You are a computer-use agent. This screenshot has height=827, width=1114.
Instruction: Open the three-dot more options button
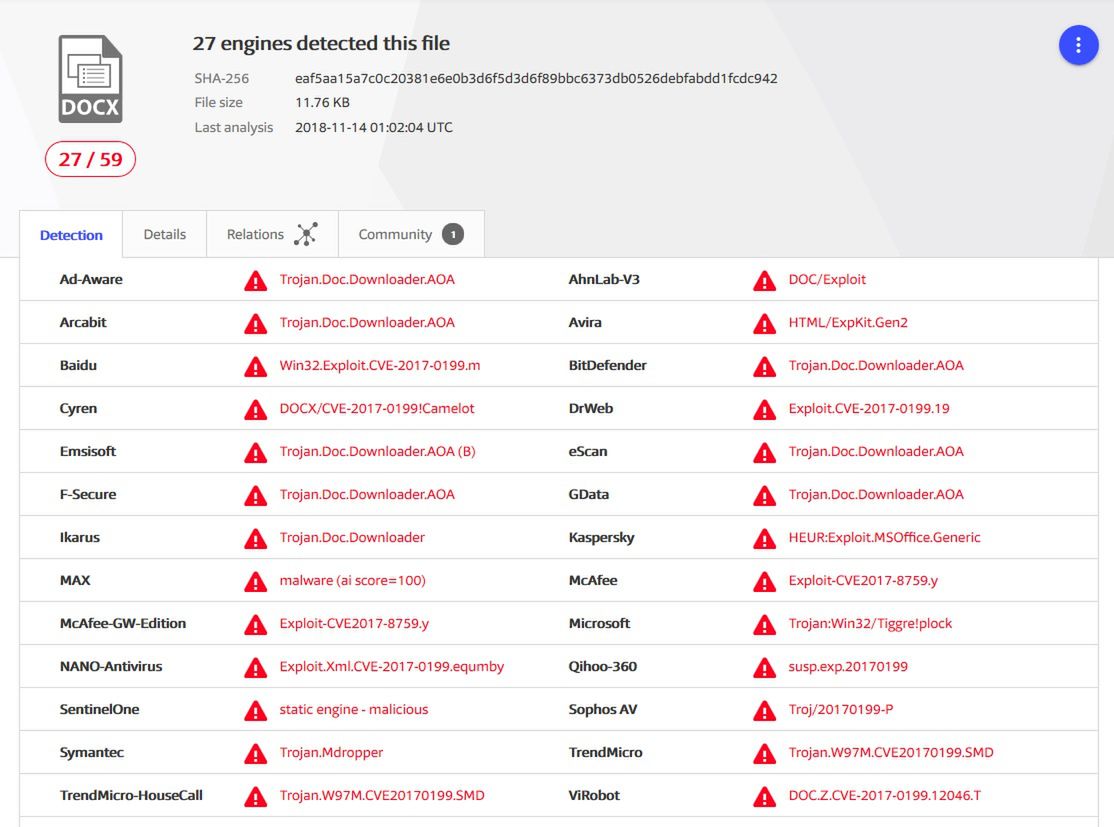point(1078,45)
